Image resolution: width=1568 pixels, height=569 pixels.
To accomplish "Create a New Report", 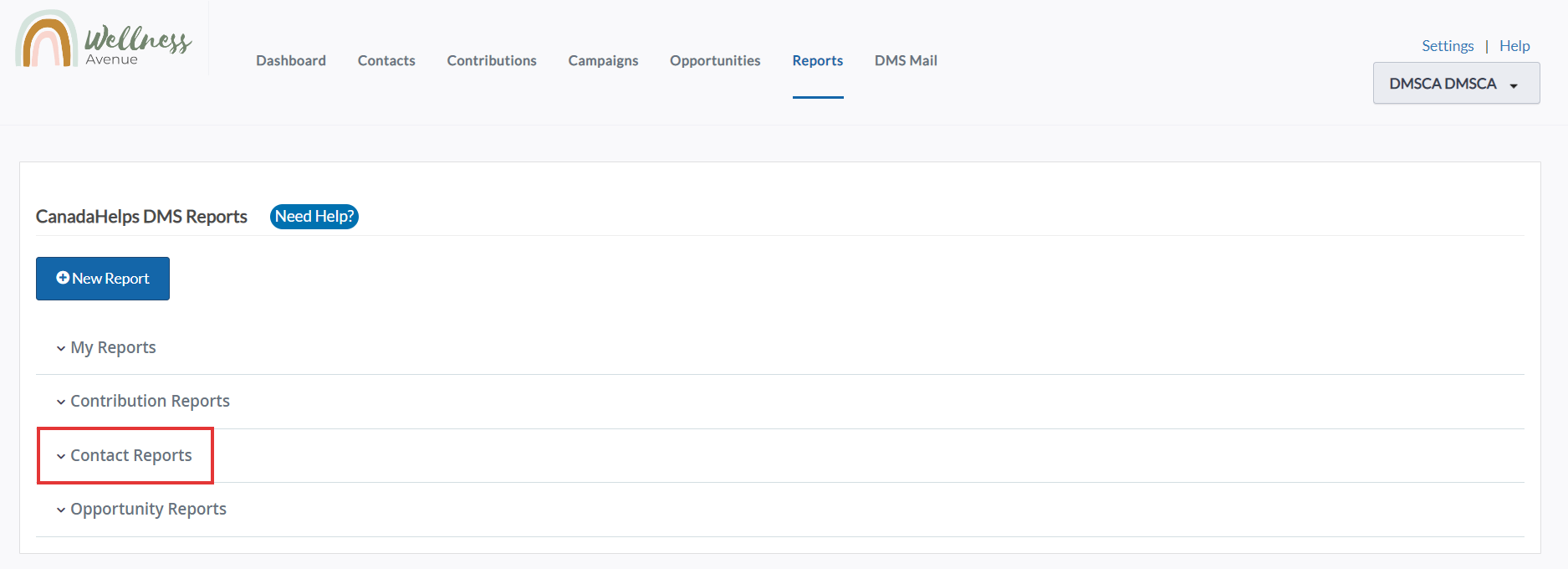I will 103,279.
